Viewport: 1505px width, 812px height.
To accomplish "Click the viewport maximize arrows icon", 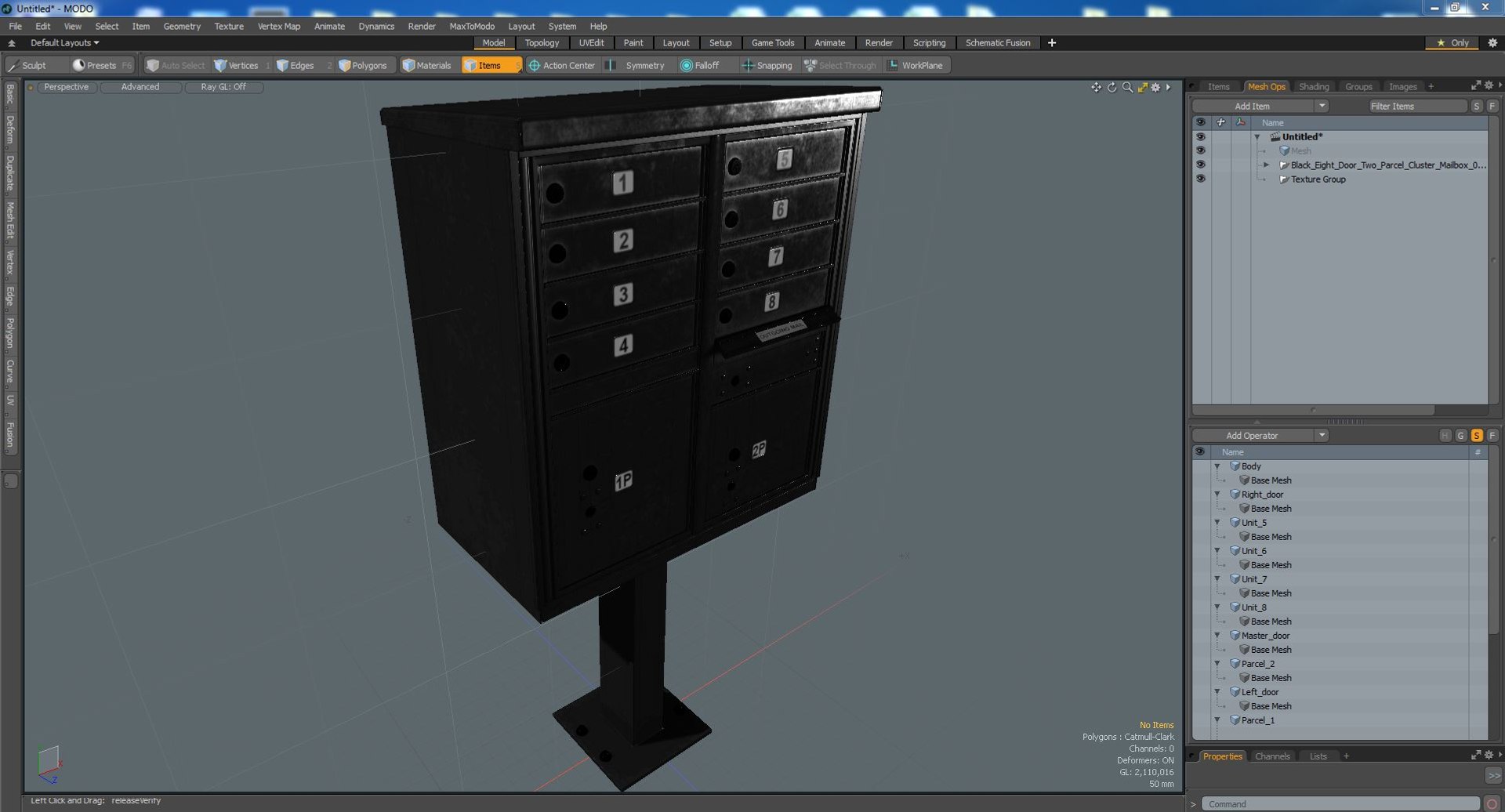I will click(x=1143, y=87).
